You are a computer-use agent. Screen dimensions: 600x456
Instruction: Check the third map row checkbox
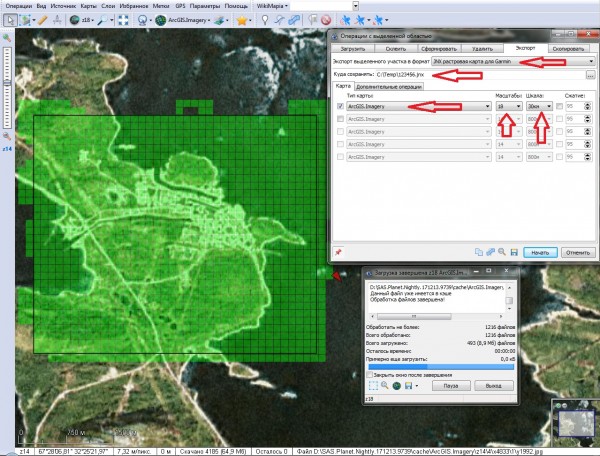coord(340,132)
